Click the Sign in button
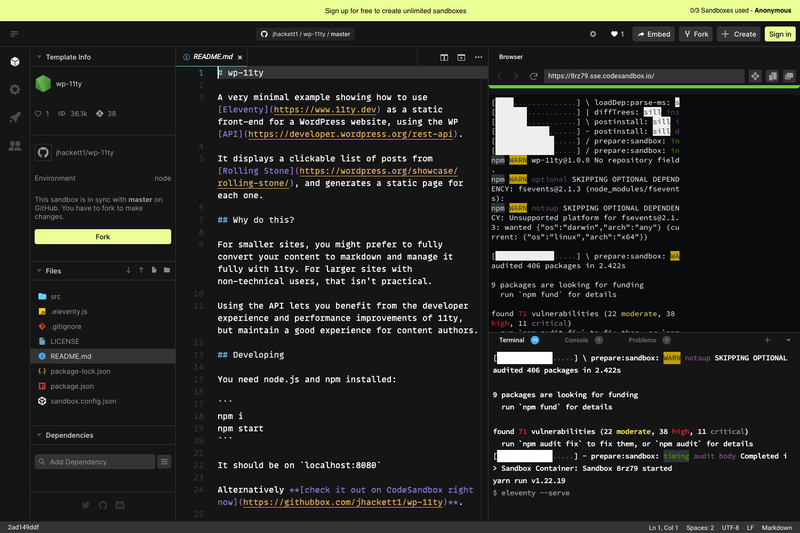This screenshot has height=533, width=800. pyautogui.click(x=780, y=34)
